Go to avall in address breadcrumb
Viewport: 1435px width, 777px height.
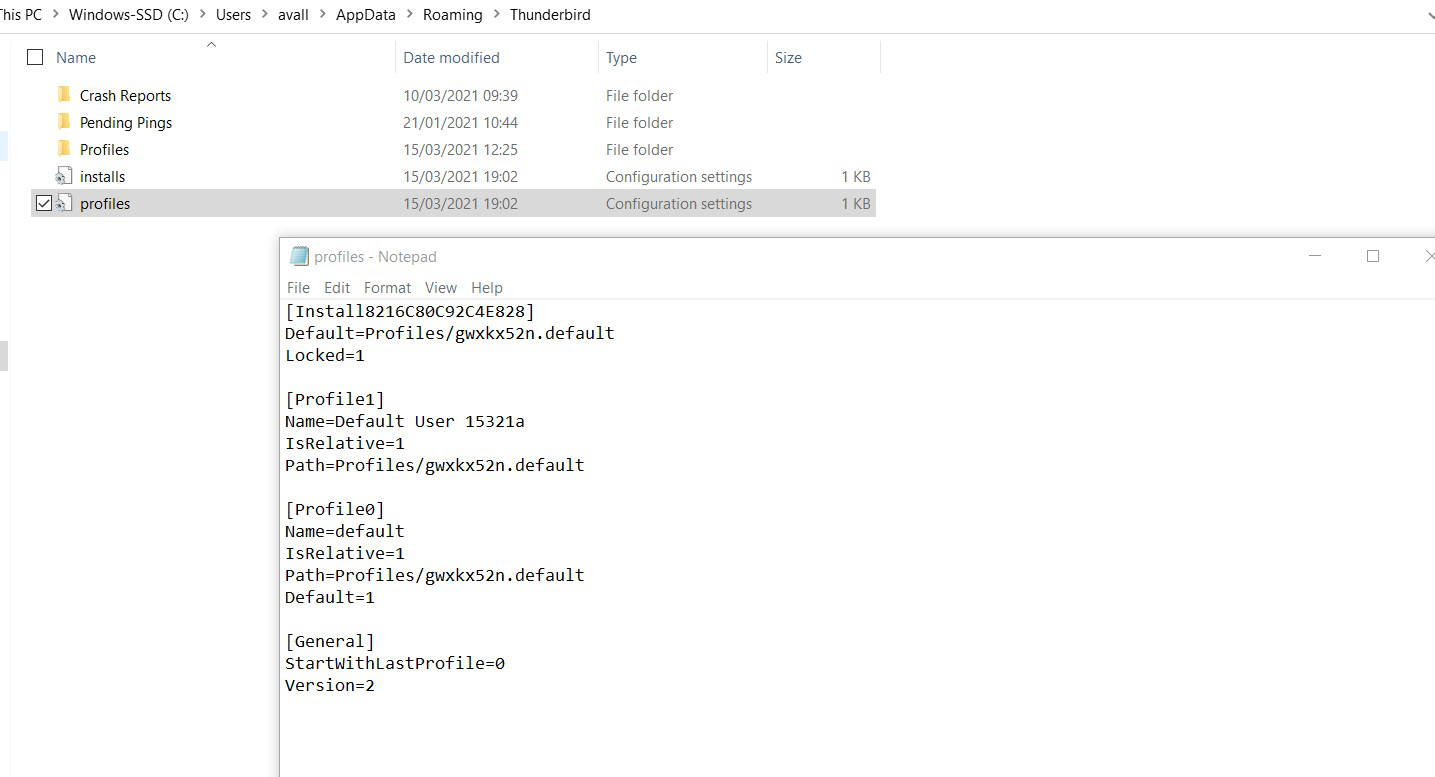[x=294, y=14]
